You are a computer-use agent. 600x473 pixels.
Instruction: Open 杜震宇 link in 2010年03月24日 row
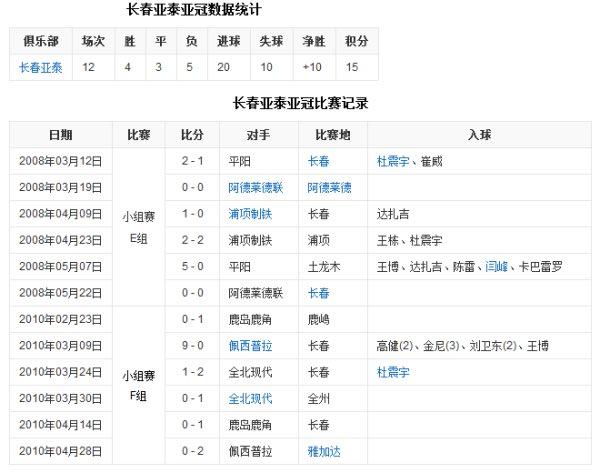click(393, 372)
